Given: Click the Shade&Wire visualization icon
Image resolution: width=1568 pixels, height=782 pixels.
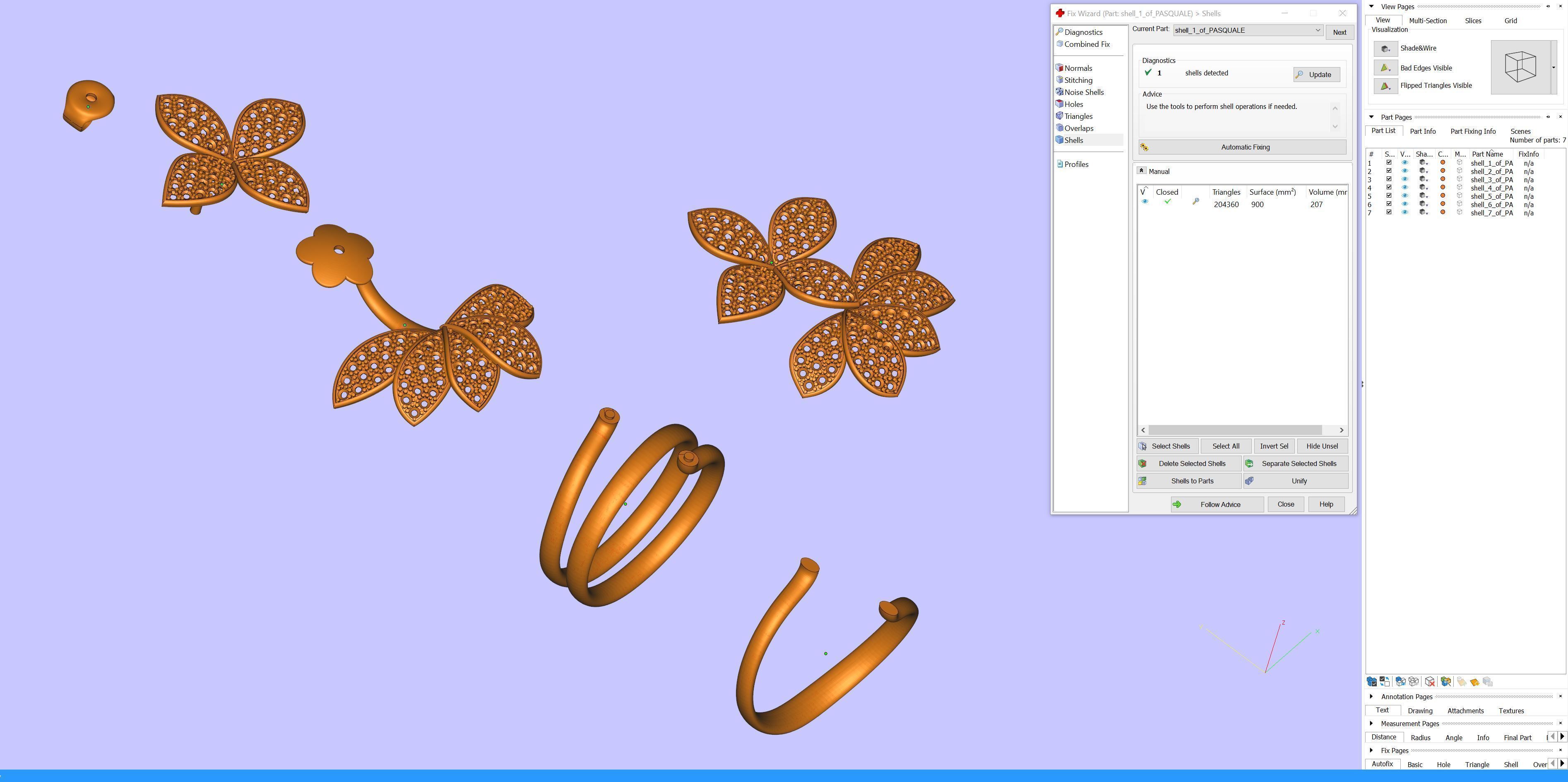Looking at the screenshot, I should [1385, 49].
